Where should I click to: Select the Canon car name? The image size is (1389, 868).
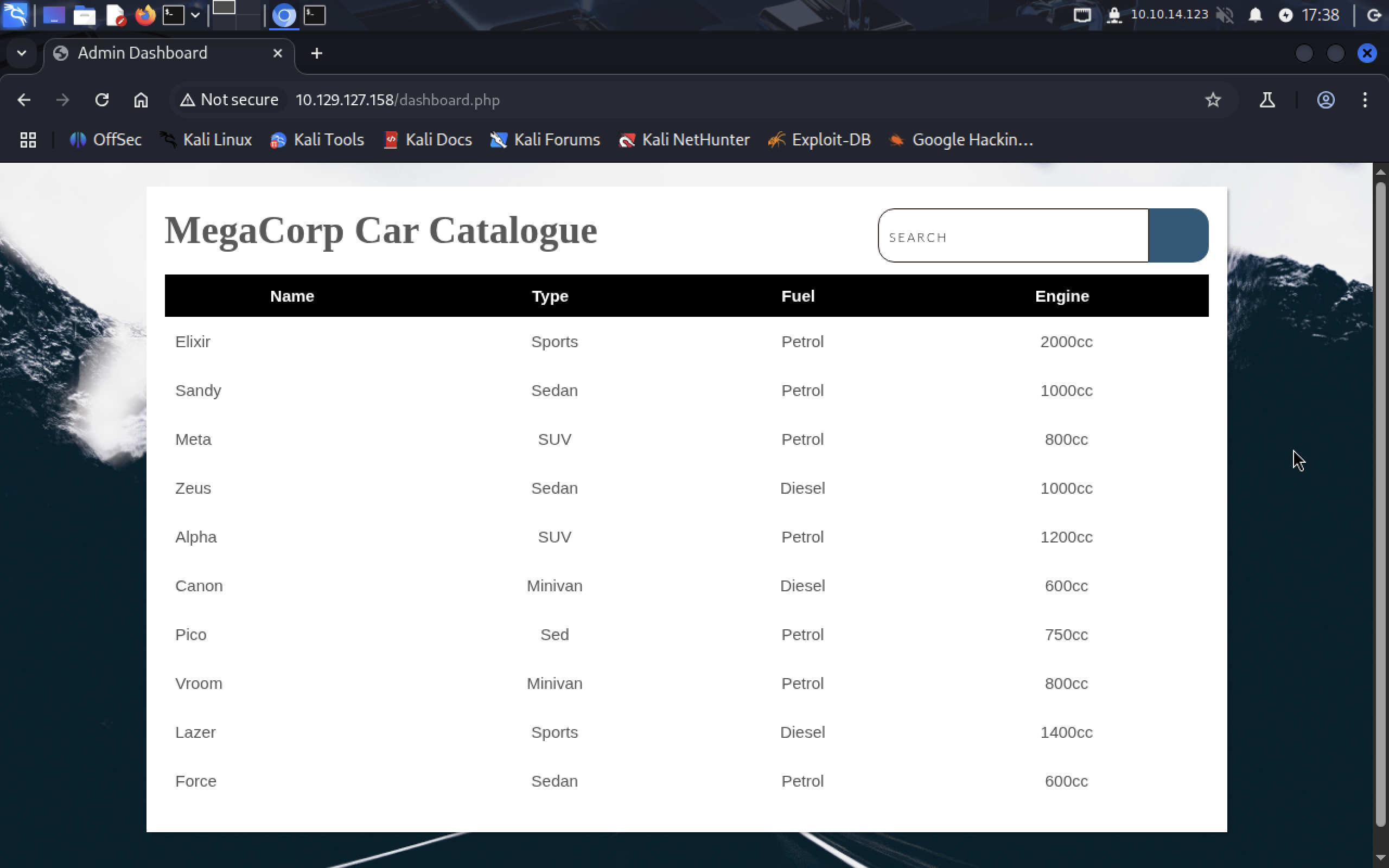(199, 585)
